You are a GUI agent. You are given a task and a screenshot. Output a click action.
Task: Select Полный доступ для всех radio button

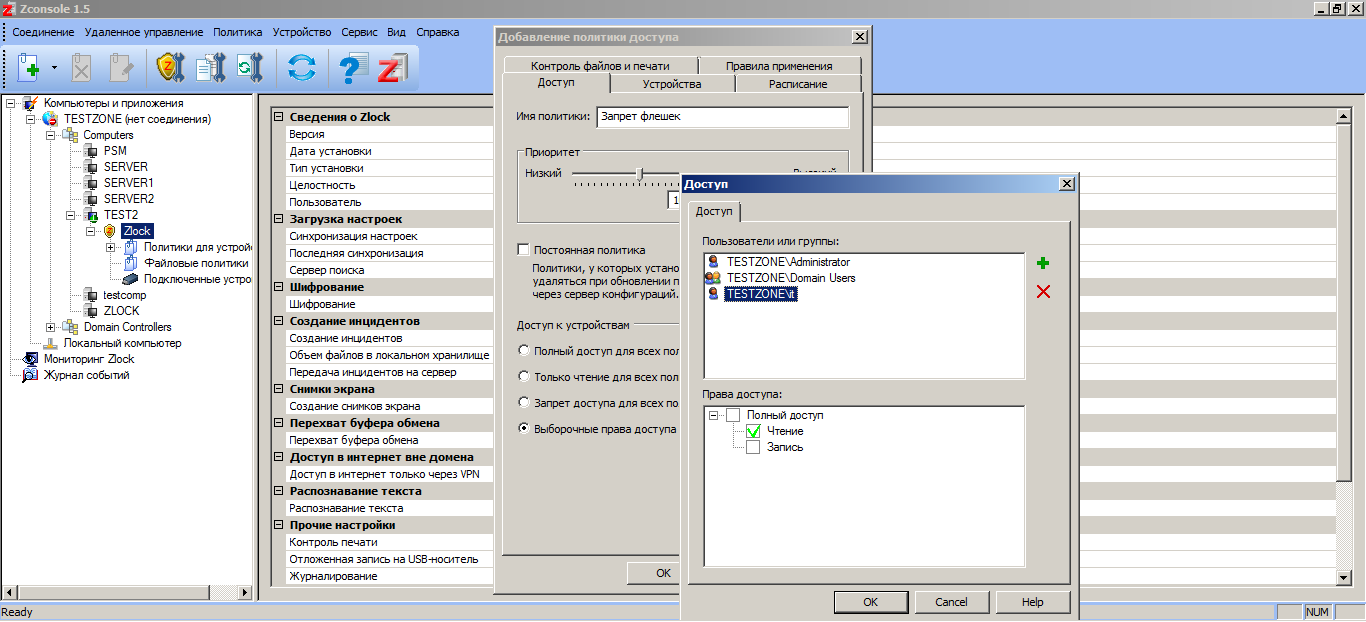point(524,351)
